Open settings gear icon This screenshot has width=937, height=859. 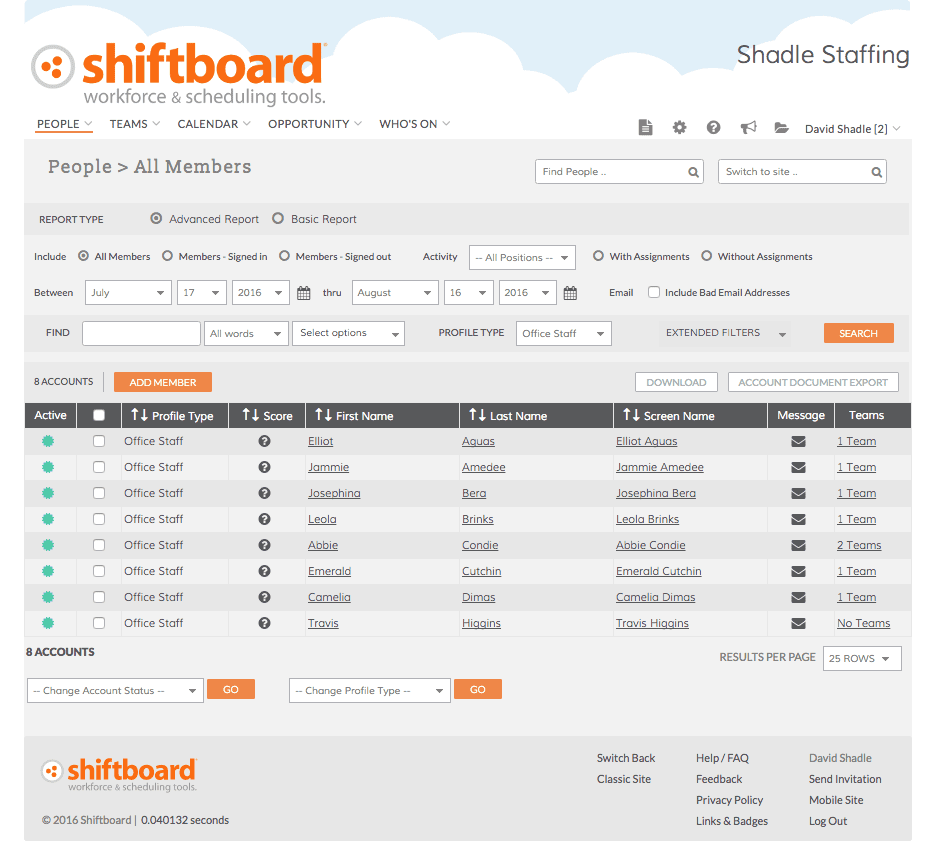point(679,127)
